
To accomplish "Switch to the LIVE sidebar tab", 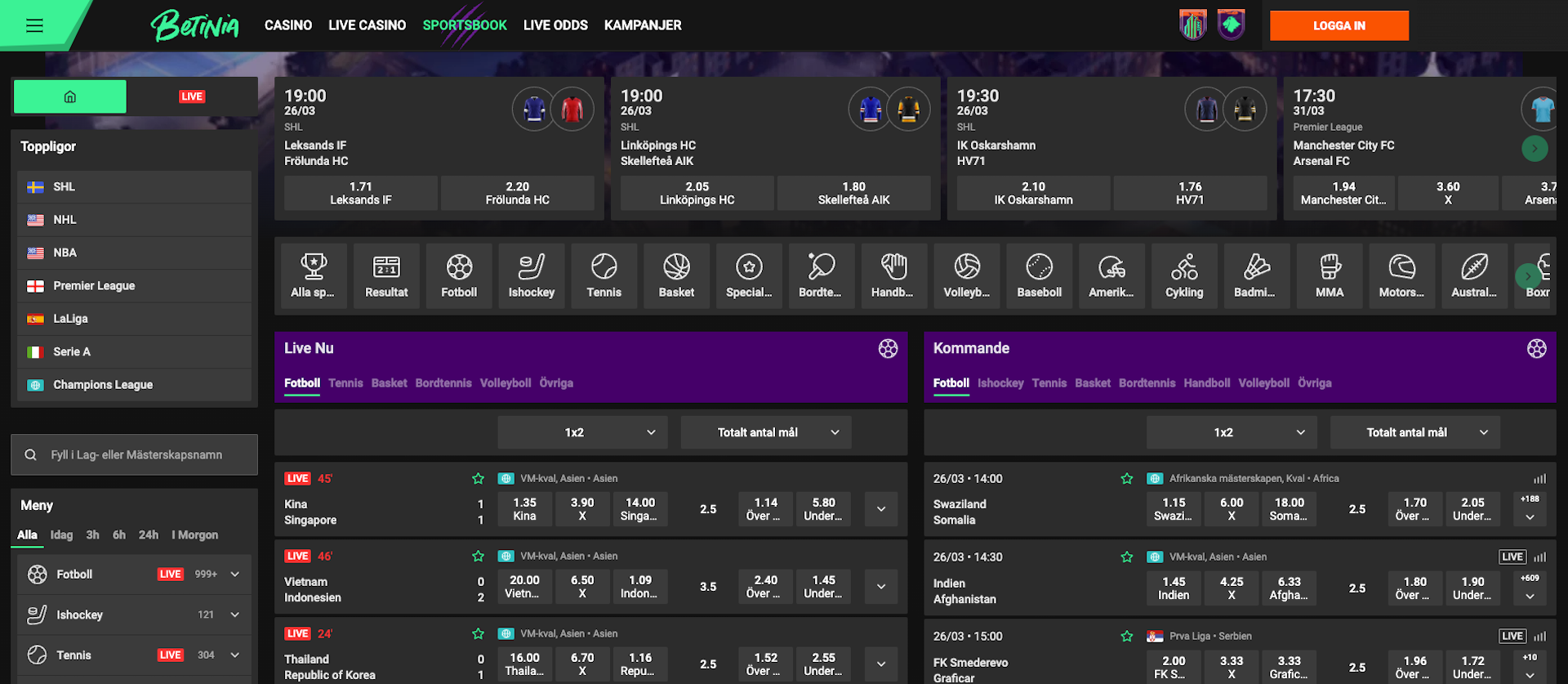I will point(192,96).
